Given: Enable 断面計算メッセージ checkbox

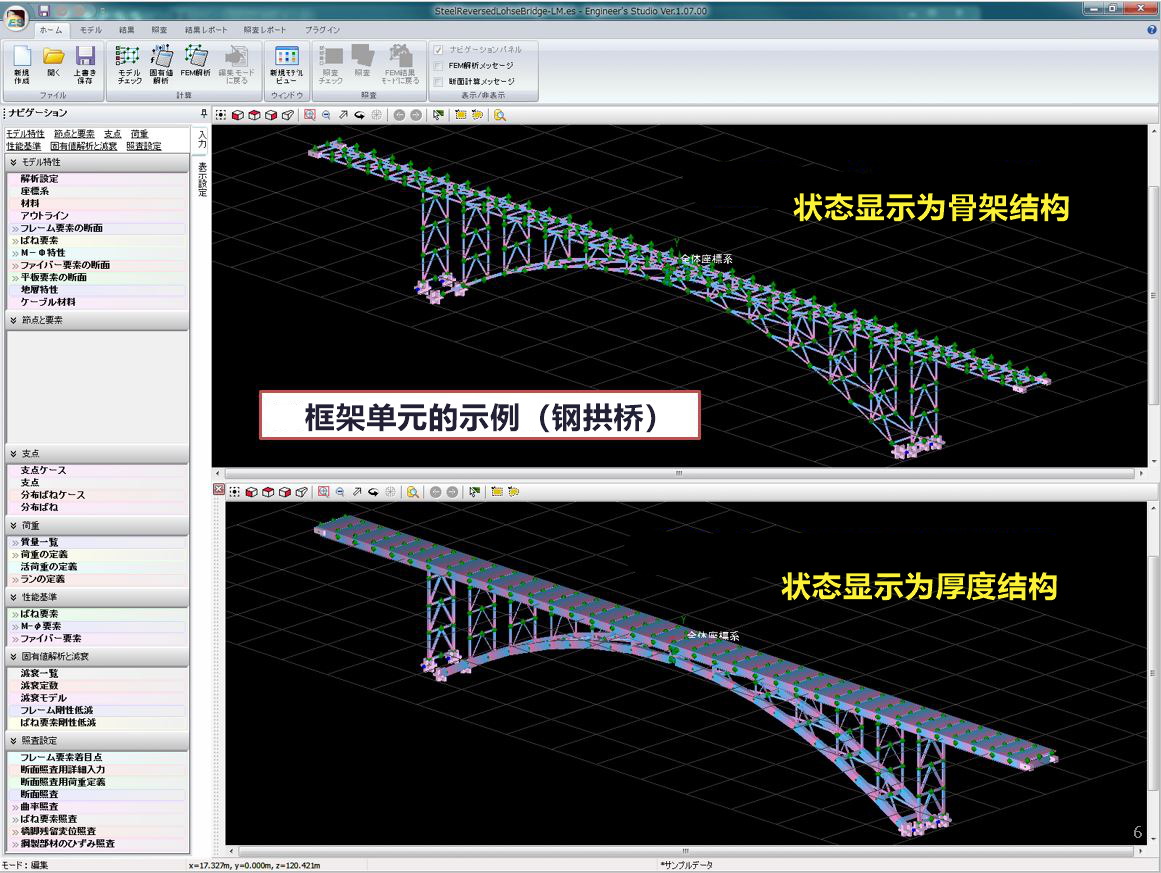Looking at the screenshot, I should click(x=438, y=81).
